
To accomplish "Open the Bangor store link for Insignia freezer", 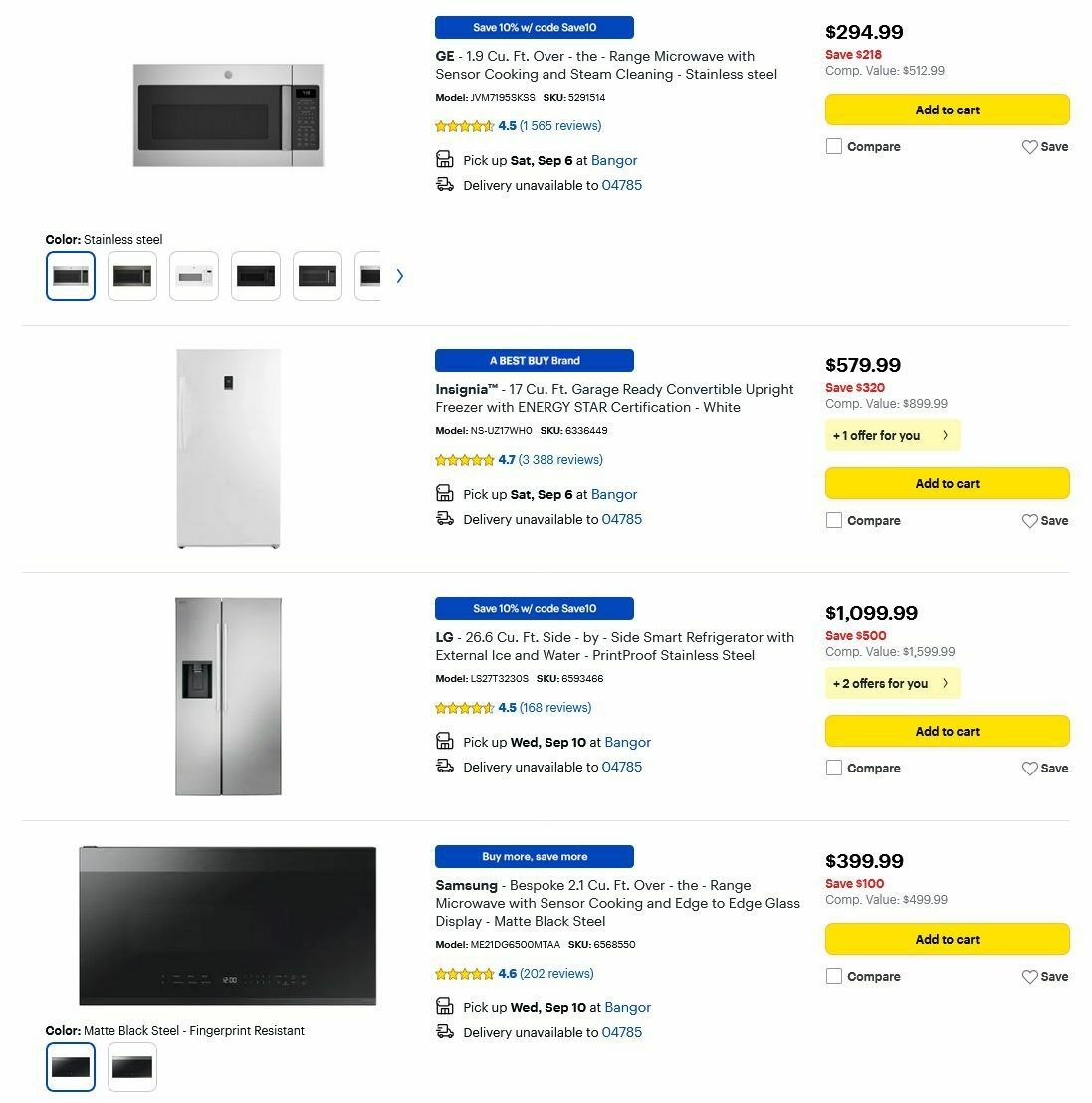I will [614, 494].
